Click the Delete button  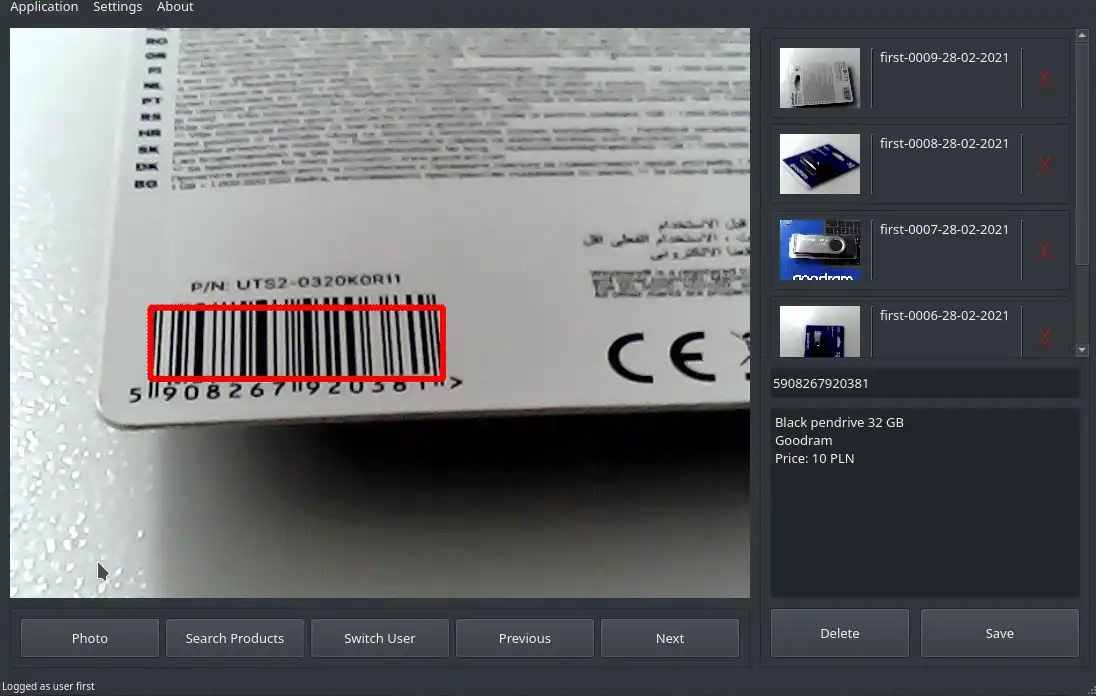click(839, 633)
